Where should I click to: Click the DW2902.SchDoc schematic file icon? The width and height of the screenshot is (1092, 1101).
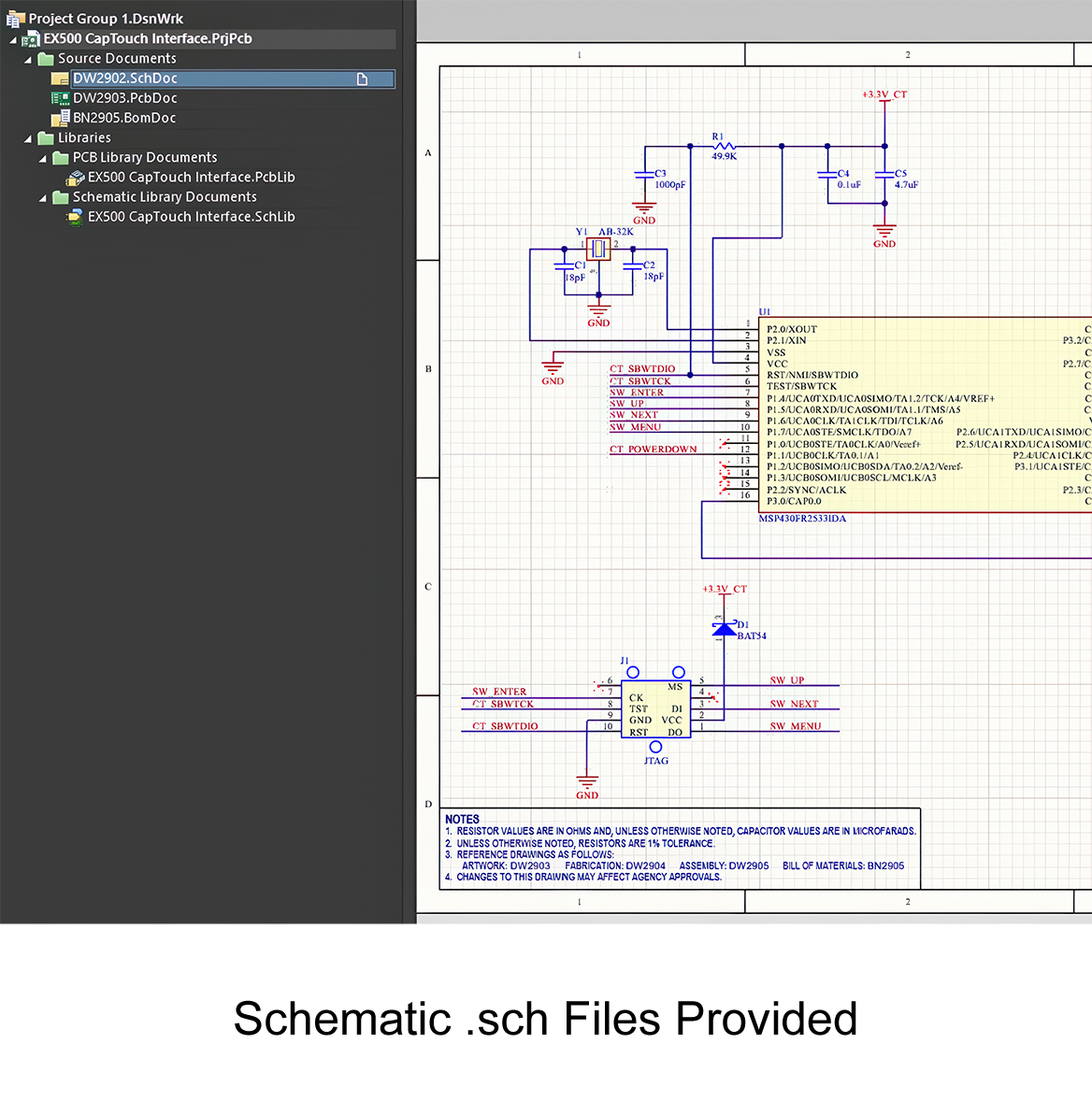[60, 79]
